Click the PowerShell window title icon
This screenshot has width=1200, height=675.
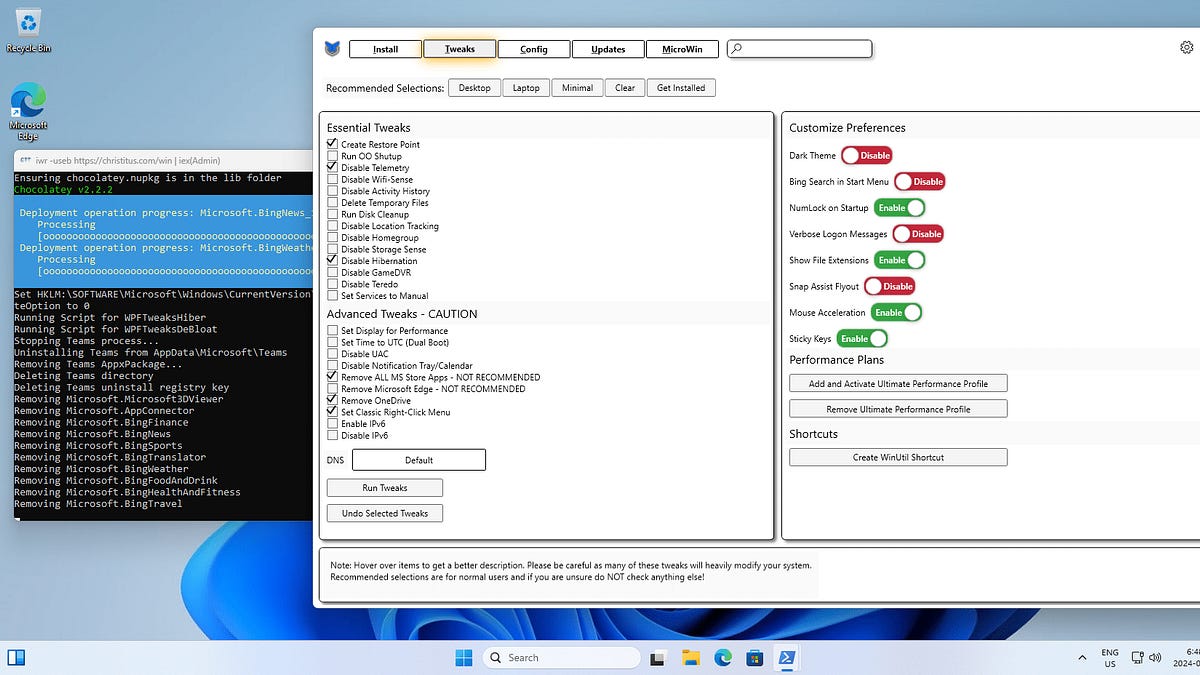23,160
